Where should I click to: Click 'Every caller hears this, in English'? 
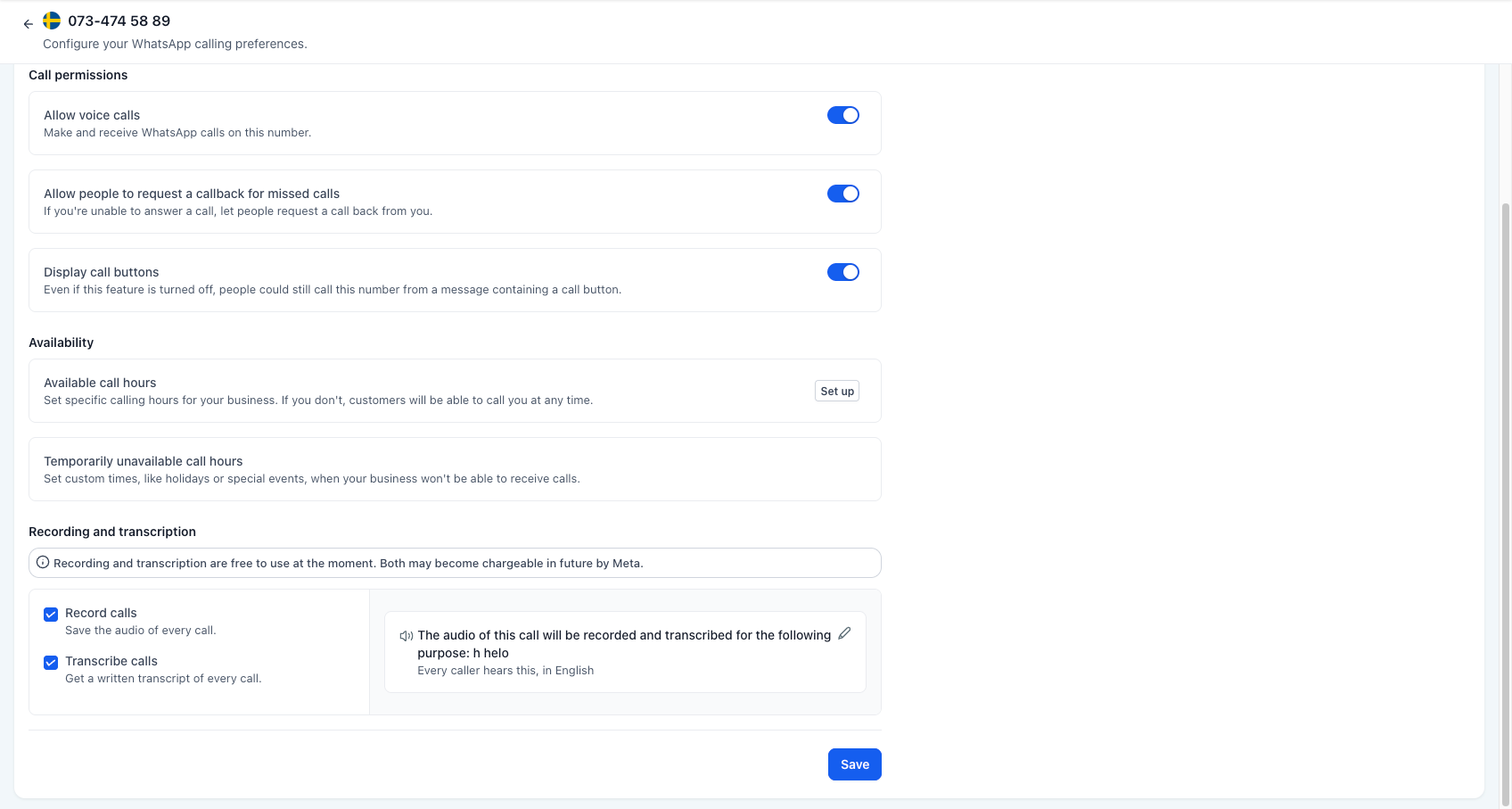coord(505,671)
